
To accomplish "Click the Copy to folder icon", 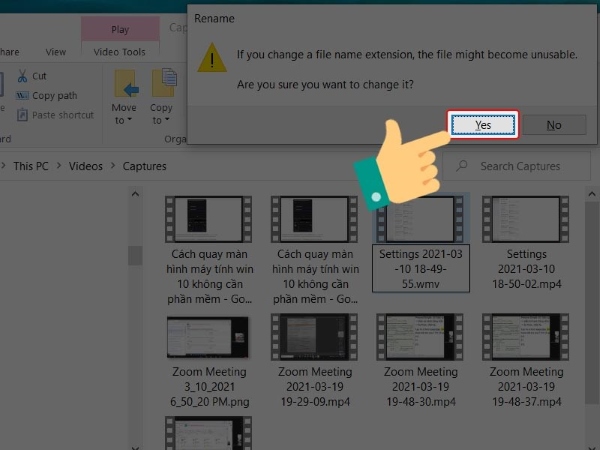I will [162, 83].
